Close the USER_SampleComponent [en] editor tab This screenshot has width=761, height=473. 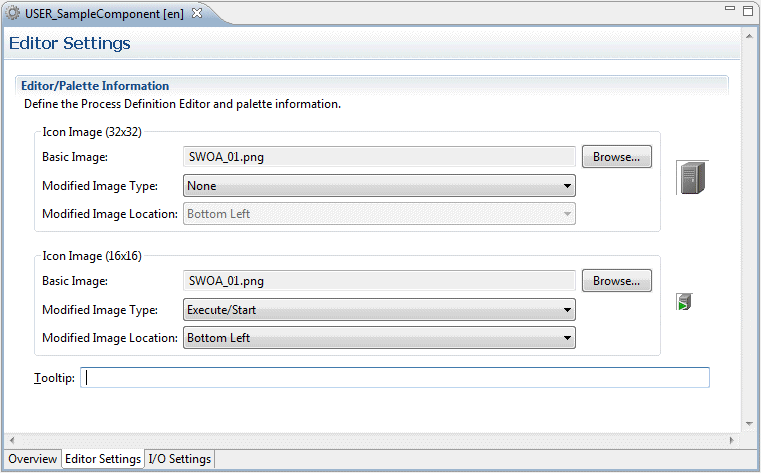pyautogui.click(x=197, y=13)
